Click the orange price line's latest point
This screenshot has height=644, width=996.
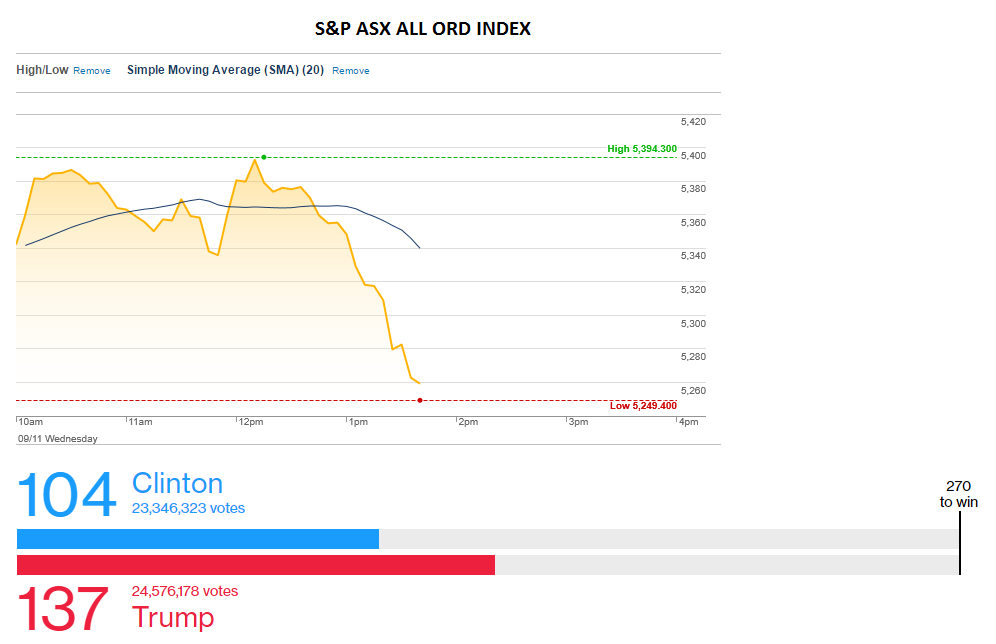[419, 383]
